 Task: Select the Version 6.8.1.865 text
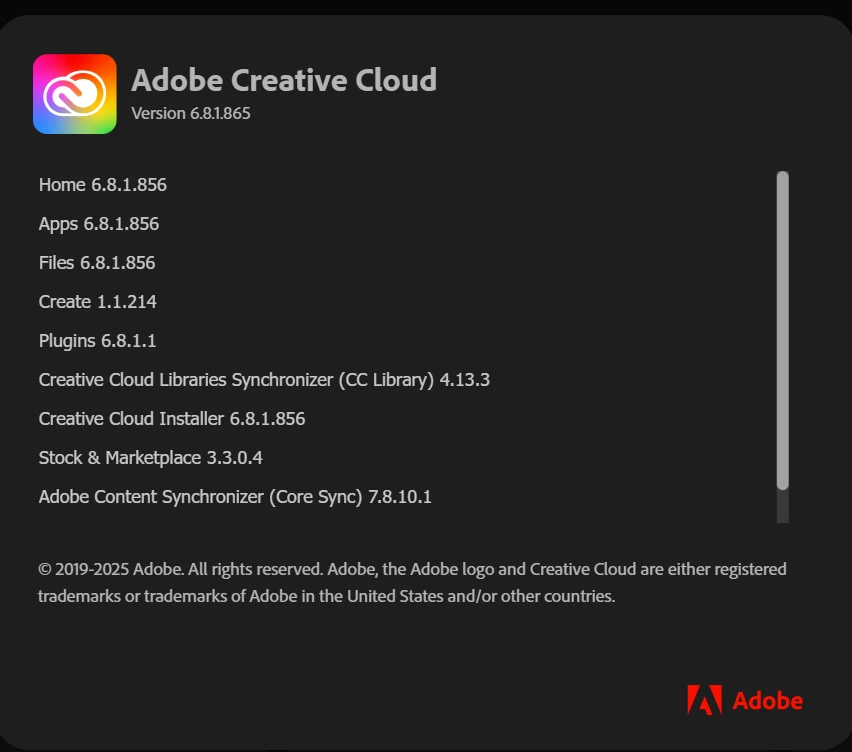pos(191,113)
